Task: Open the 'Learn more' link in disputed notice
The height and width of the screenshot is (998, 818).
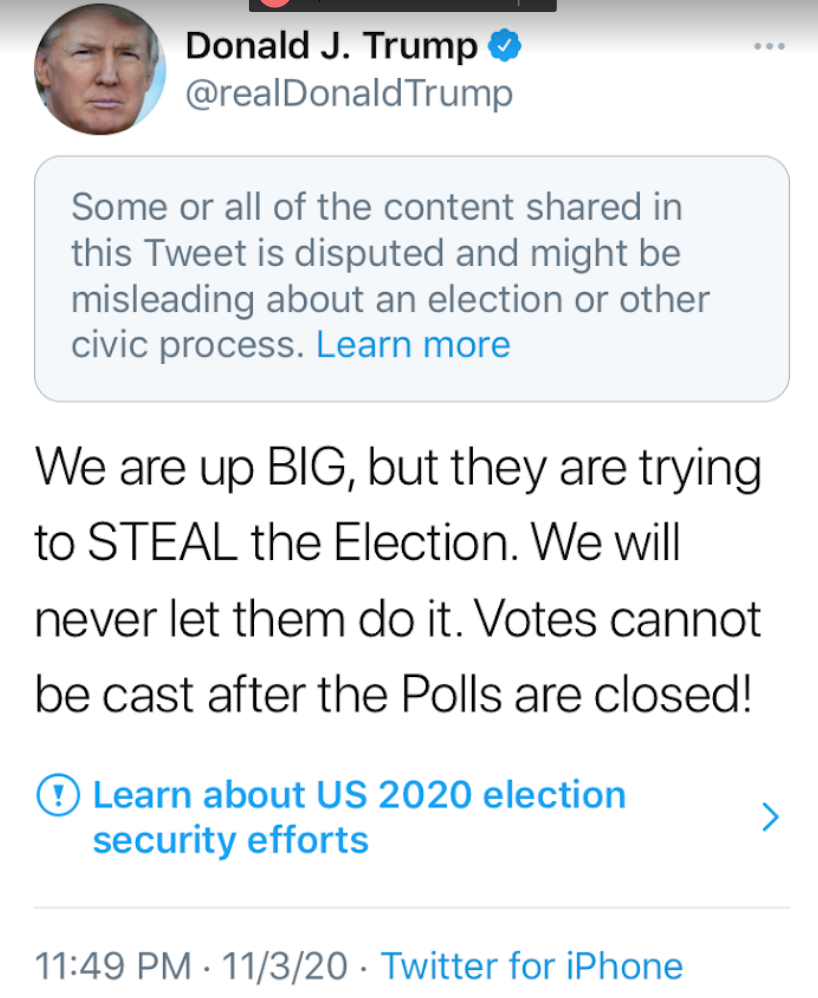Action: pyautogui.click(x=413, y=345)
